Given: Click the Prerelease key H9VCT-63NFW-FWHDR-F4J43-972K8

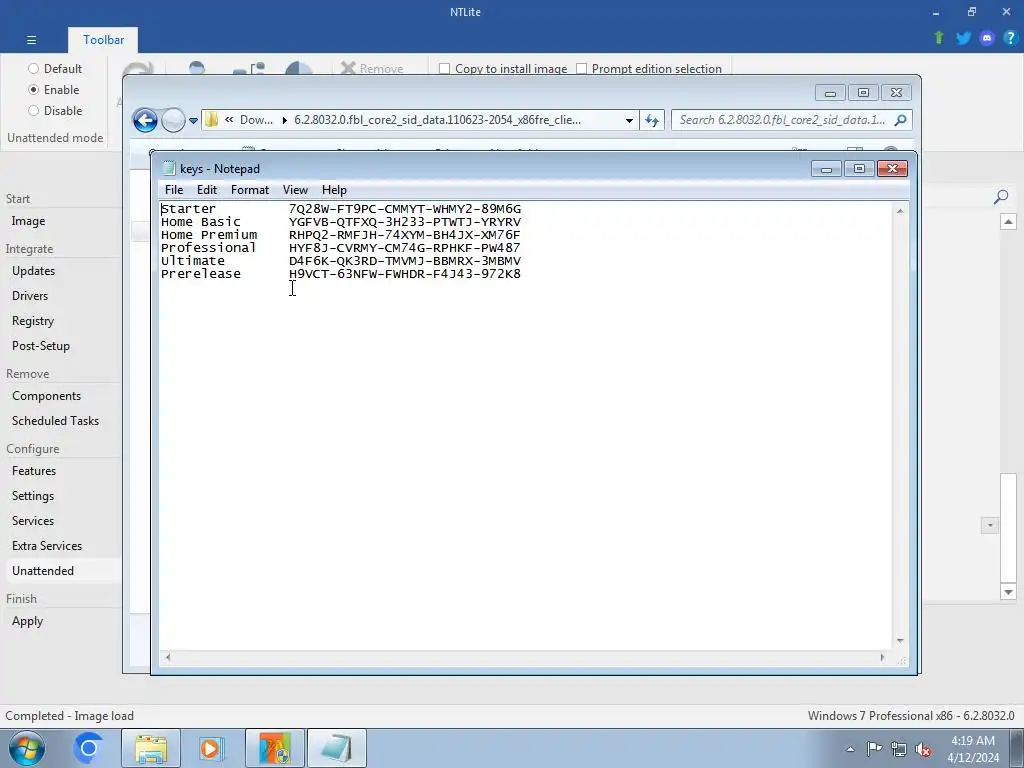Looking at the screenshot, I should click(405, 274).
